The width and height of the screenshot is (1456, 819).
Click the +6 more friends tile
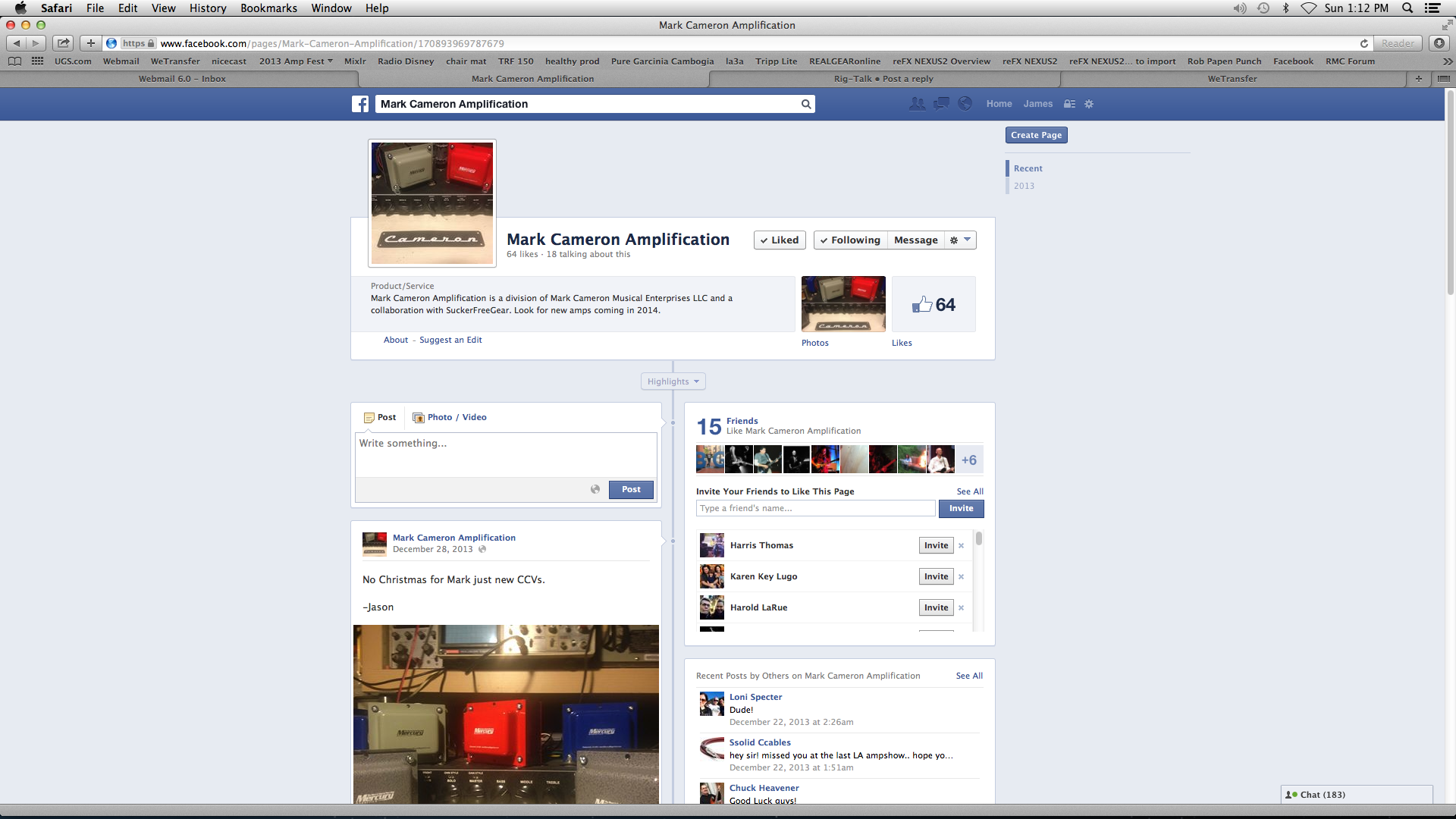coord(969,460)
